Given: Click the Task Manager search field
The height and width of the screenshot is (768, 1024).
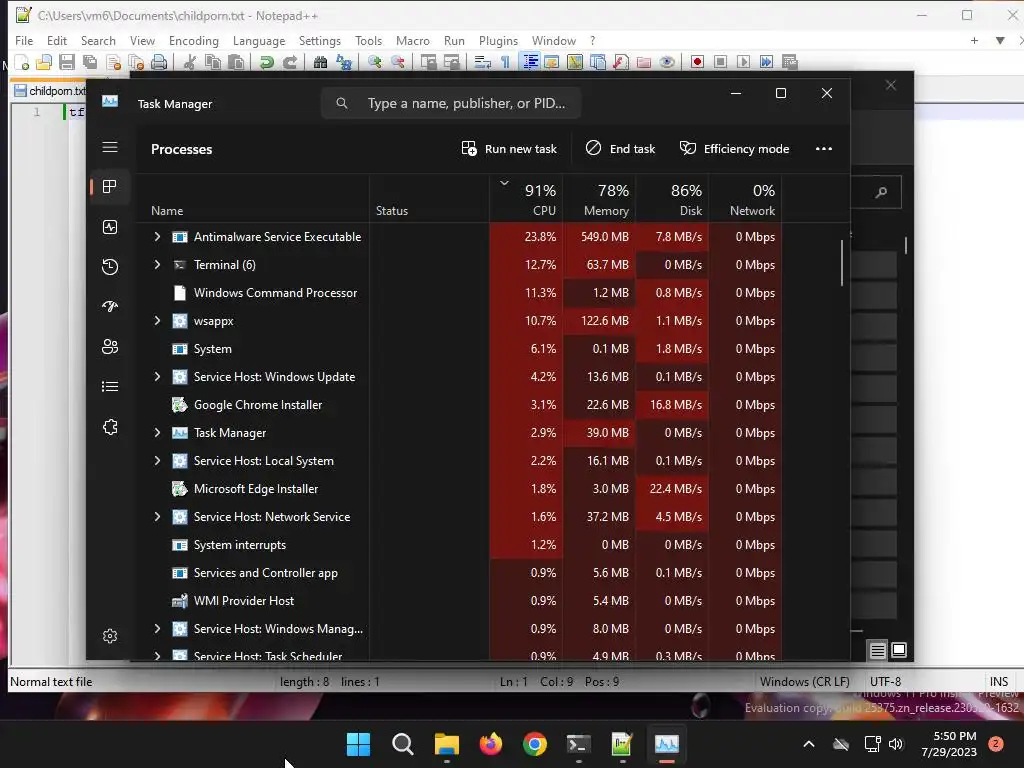Looking at the screenshot, I should [x=451, y=103].
